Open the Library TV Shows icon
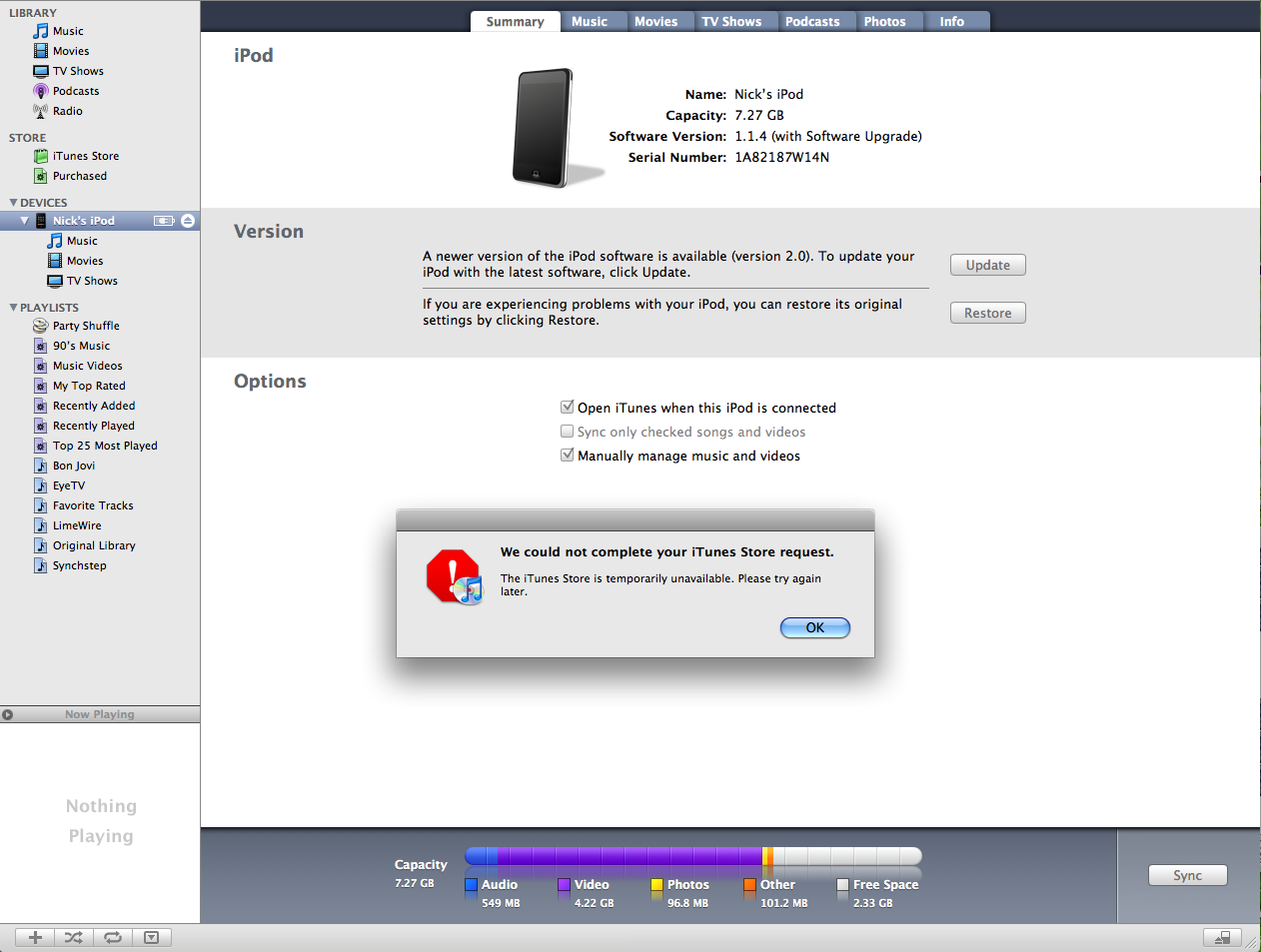Viewport: 1261px width, 952px height. click(x=41, y=71)
